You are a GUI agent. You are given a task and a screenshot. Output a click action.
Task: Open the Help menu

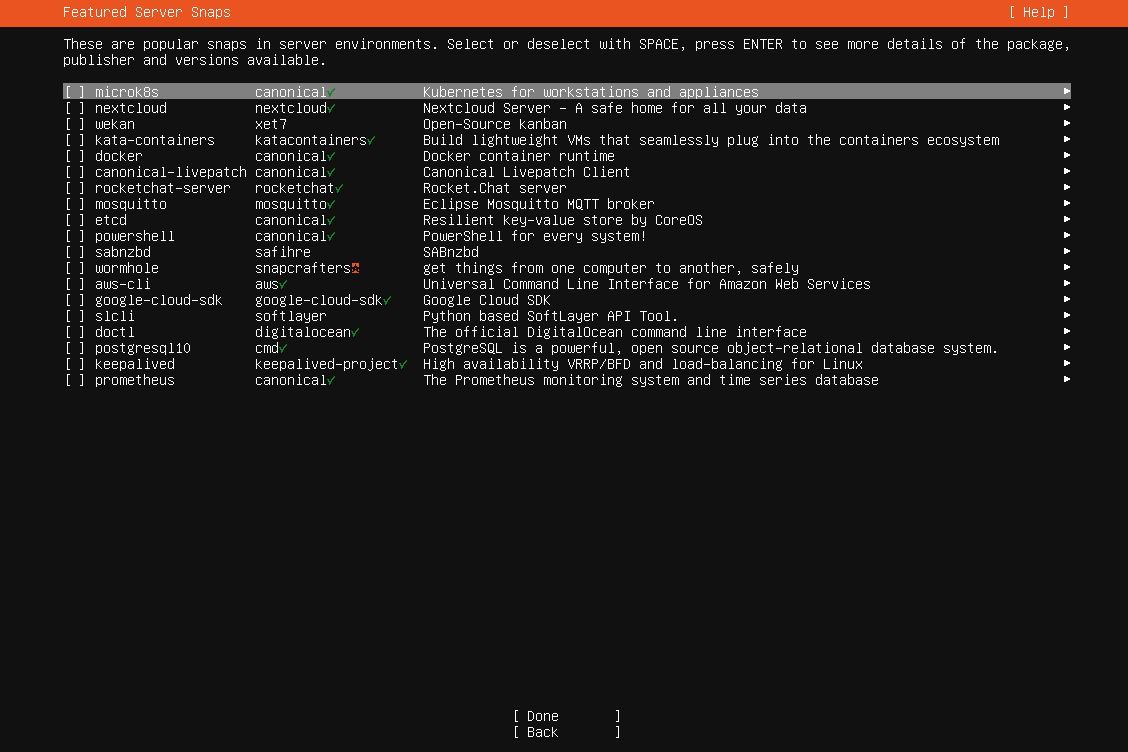tap(1038, 12)
